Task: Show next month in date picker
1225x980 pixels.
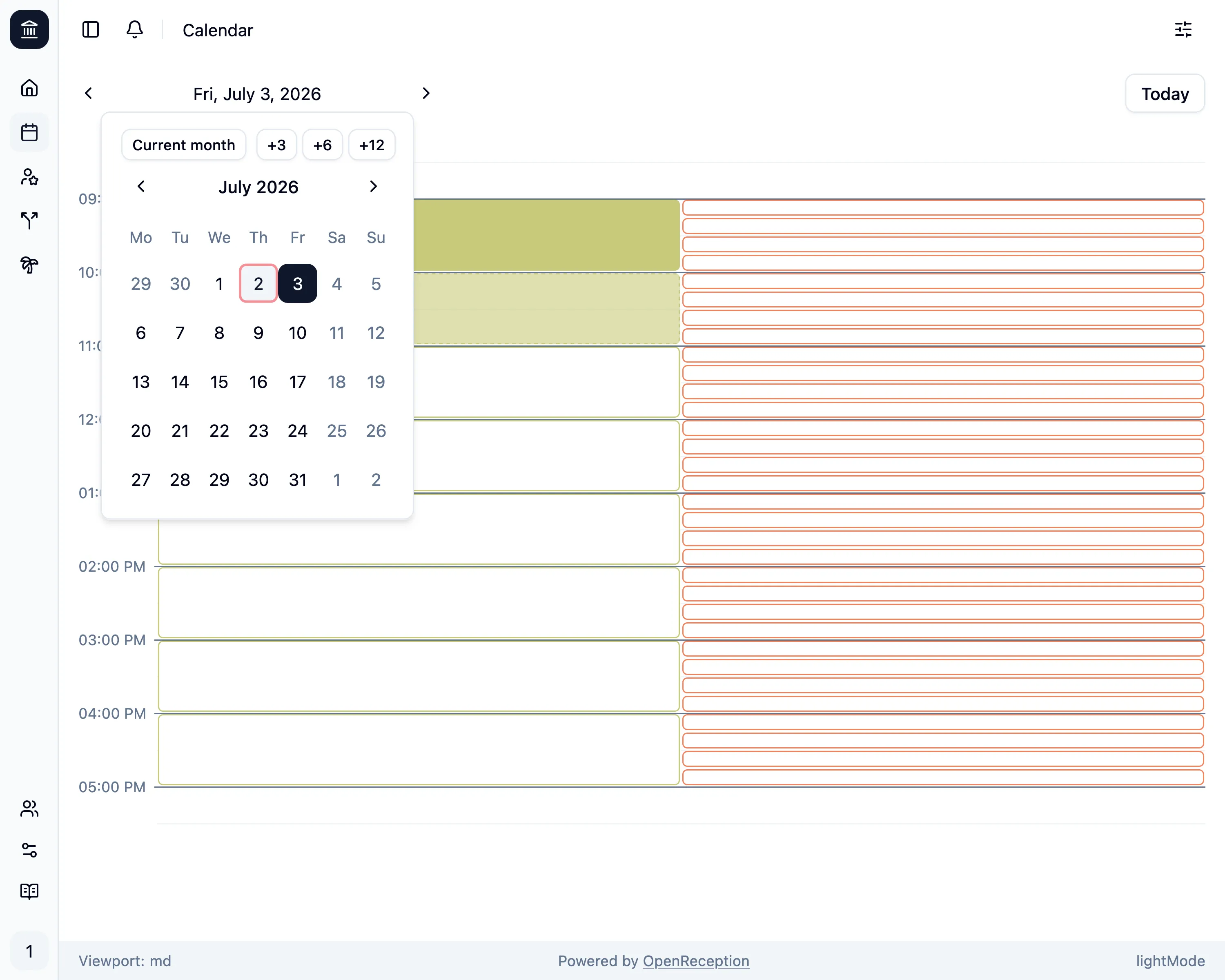Action: coord(373,186)
